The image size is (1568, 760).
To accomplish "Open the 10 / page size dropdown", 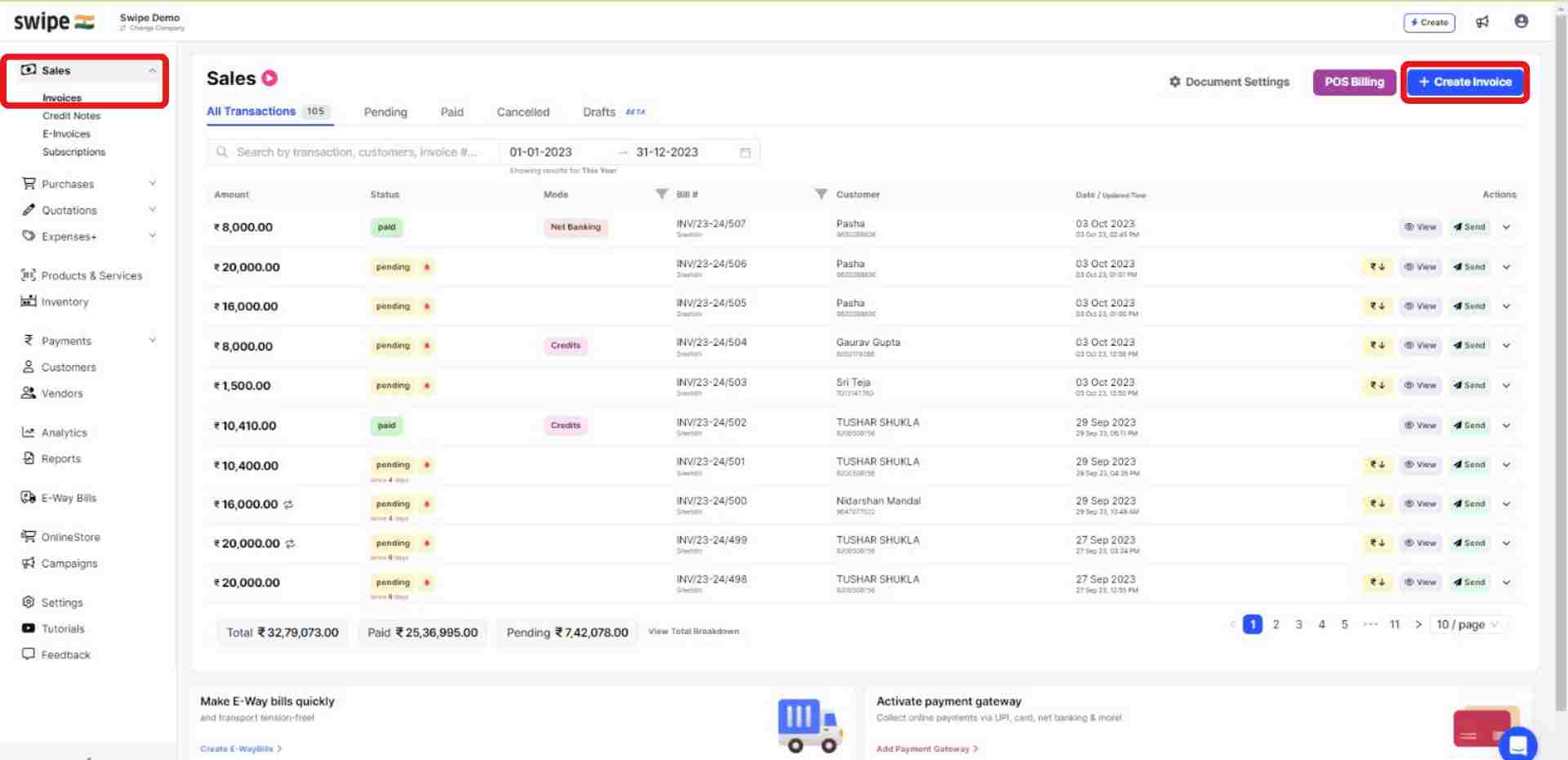I will pyautogui.click(x=1468, y=625).
